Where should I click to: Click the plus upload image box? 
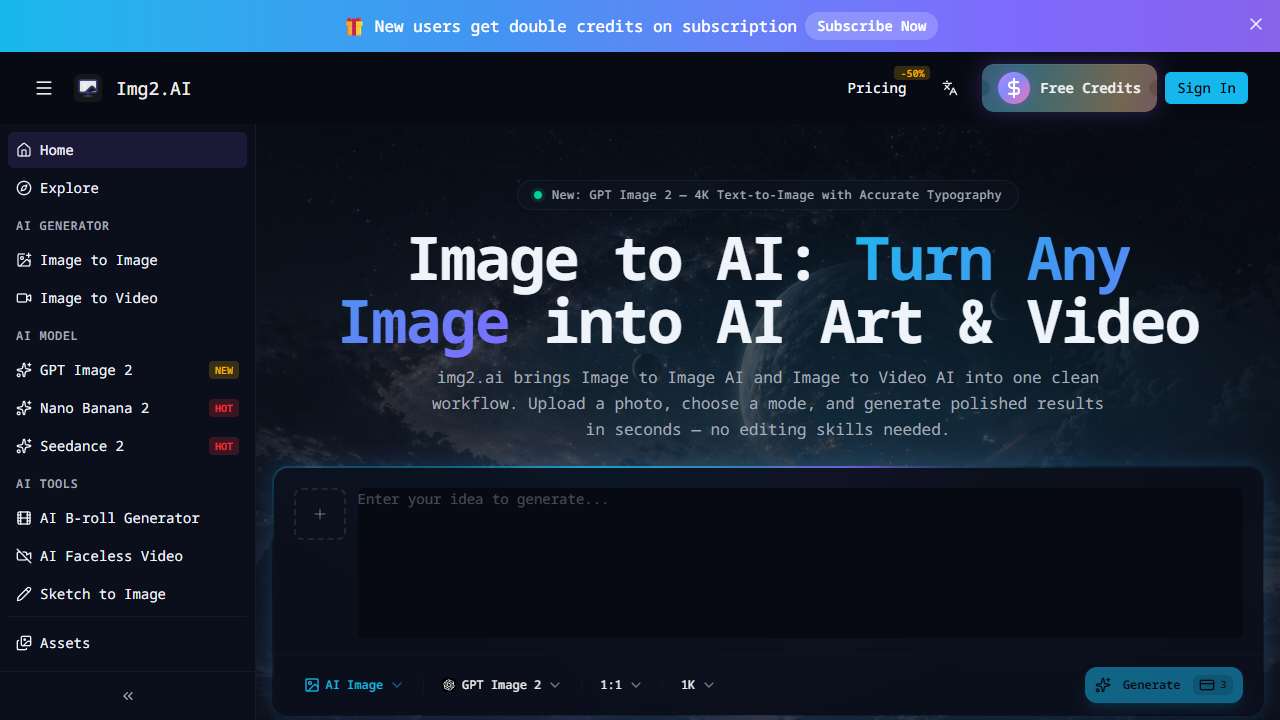[320, 514]
